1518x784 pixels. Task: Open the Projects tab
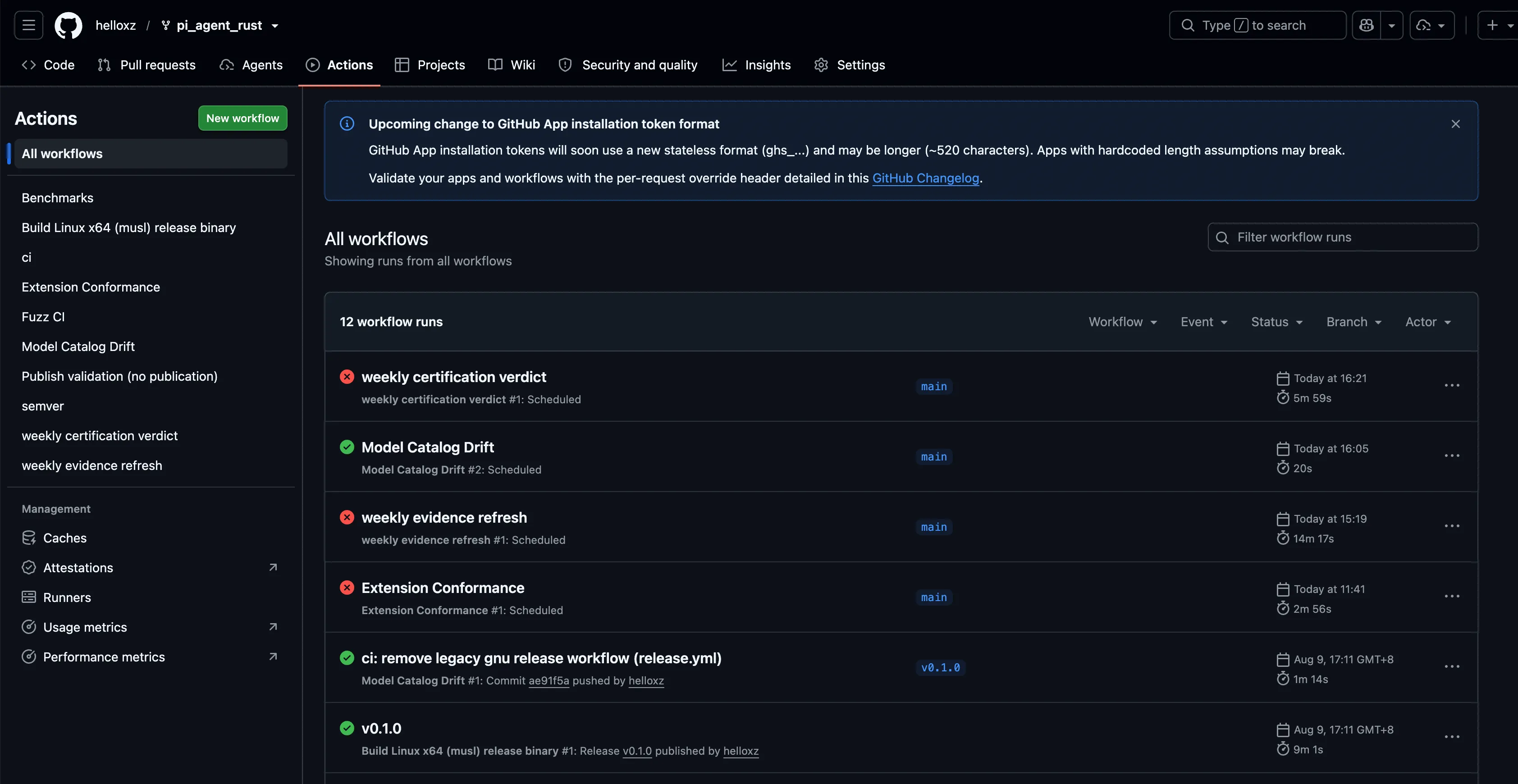click(x=430, y=65)
